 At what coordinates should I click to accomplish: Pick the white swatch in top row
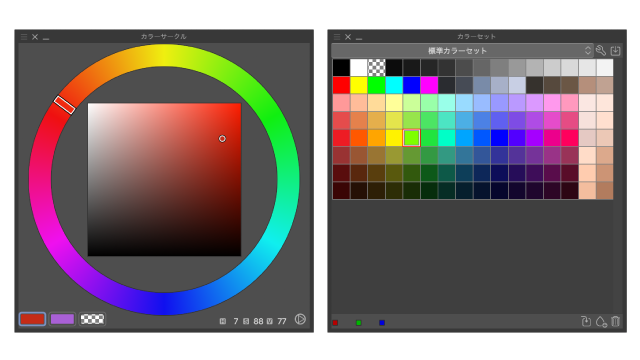click(359, 67)
